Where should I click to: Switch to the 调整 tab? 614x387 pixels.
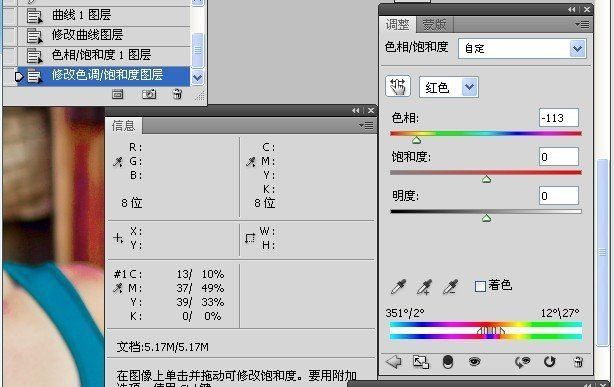tap(397, 25)
